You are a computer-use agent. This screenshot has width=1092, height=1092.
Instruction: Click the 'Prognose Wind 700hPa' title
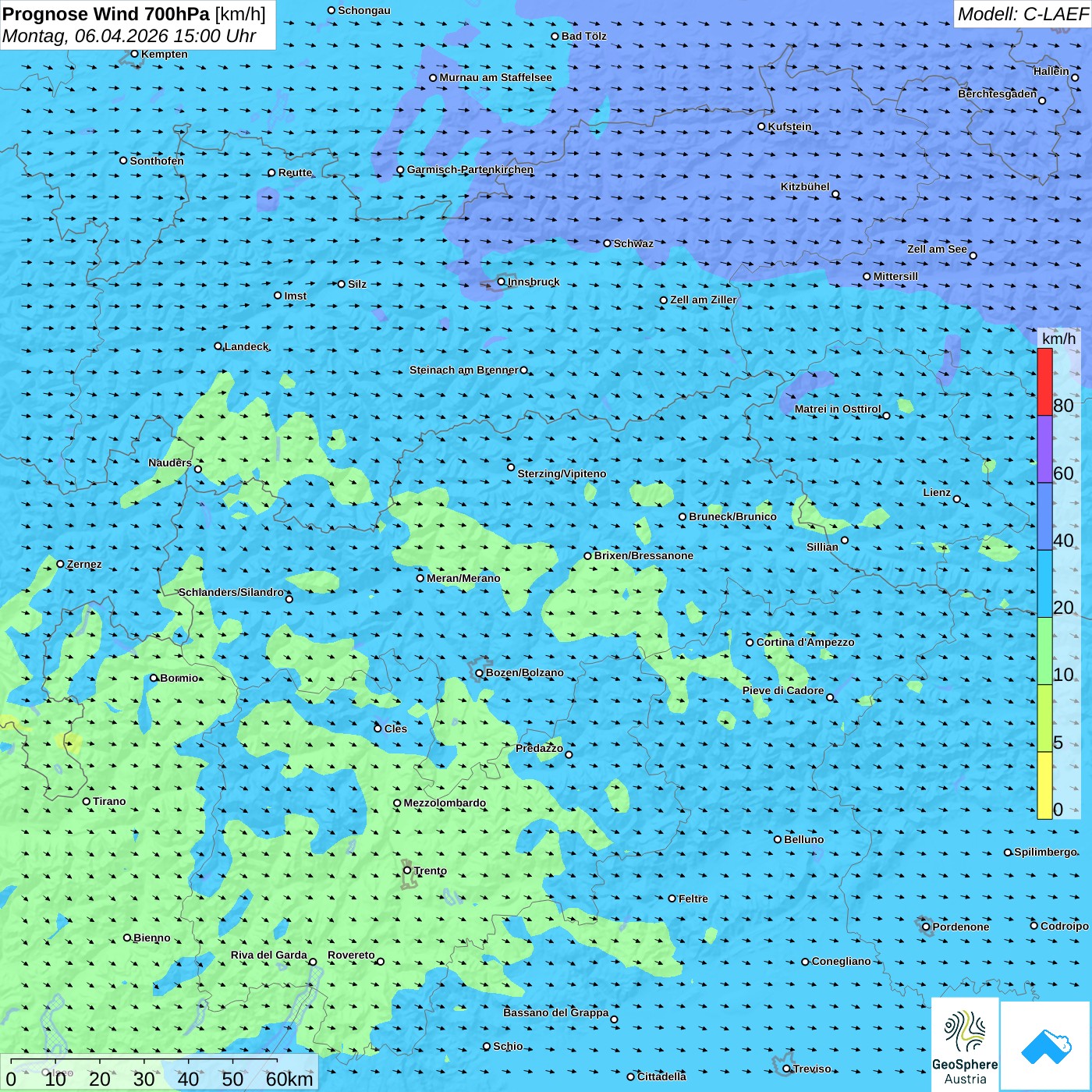click(107, 14)
